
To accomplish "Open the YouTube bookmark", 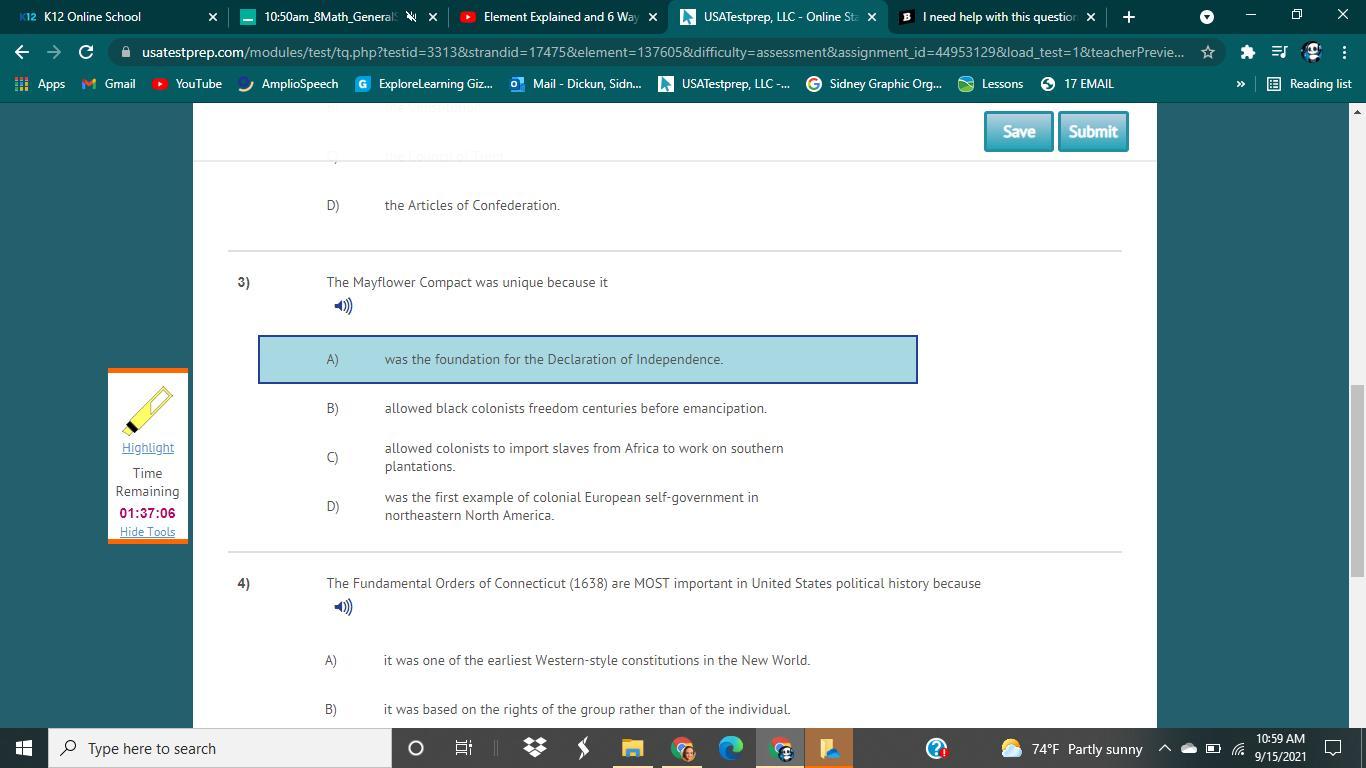I will click(187, 84).
